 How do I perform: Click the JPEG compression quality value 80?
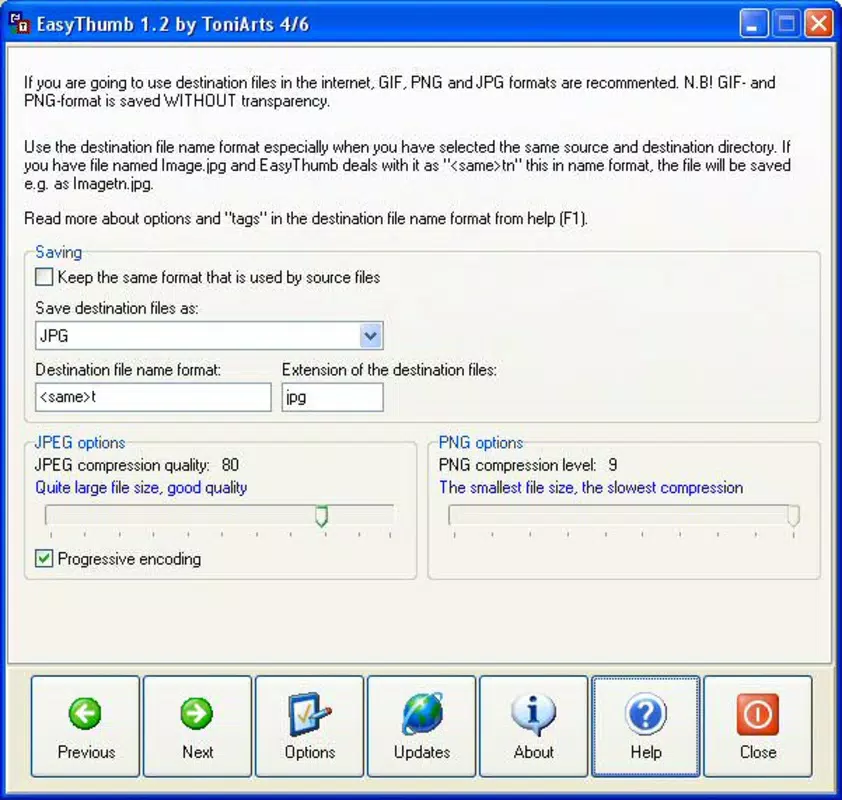(x=230, y=465)
